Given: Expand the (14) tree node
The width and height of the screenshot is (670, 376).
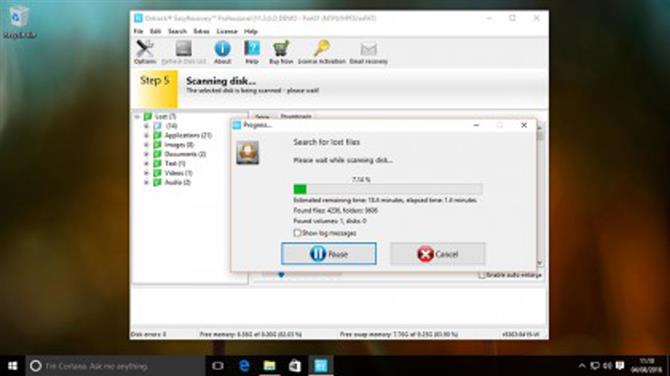Looking at the screenshot, I should pyautogui.click(x=147, y=126).
